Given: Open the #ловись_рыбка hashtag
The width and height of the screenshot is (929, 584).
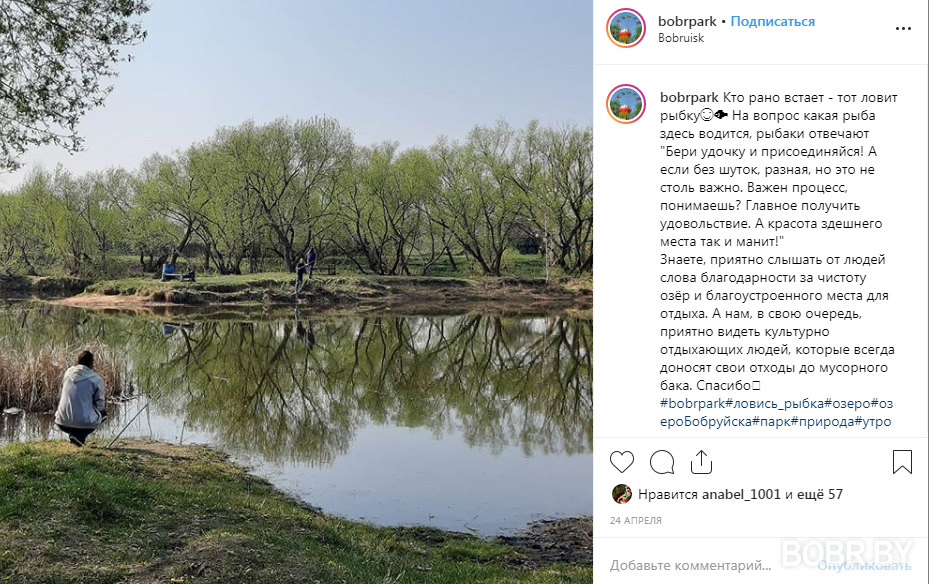Looking at the screenshot, I should pos(774,403).
